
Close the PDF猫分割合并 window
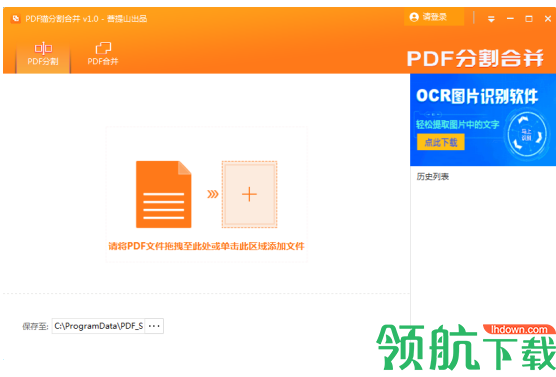(x=547, y=19)
